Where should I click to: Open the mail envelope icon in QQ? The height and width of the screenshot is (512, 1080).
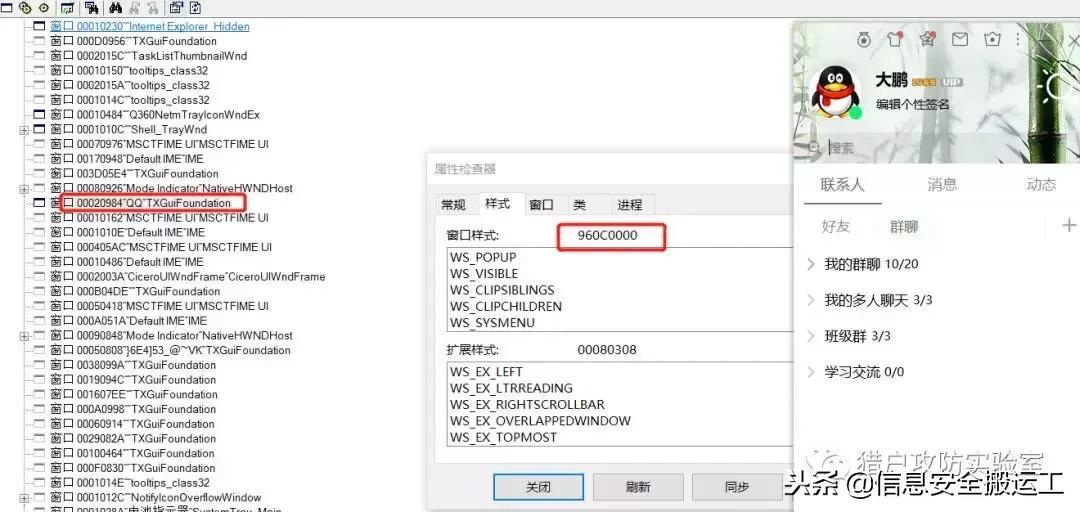click(x=960, y=39)
